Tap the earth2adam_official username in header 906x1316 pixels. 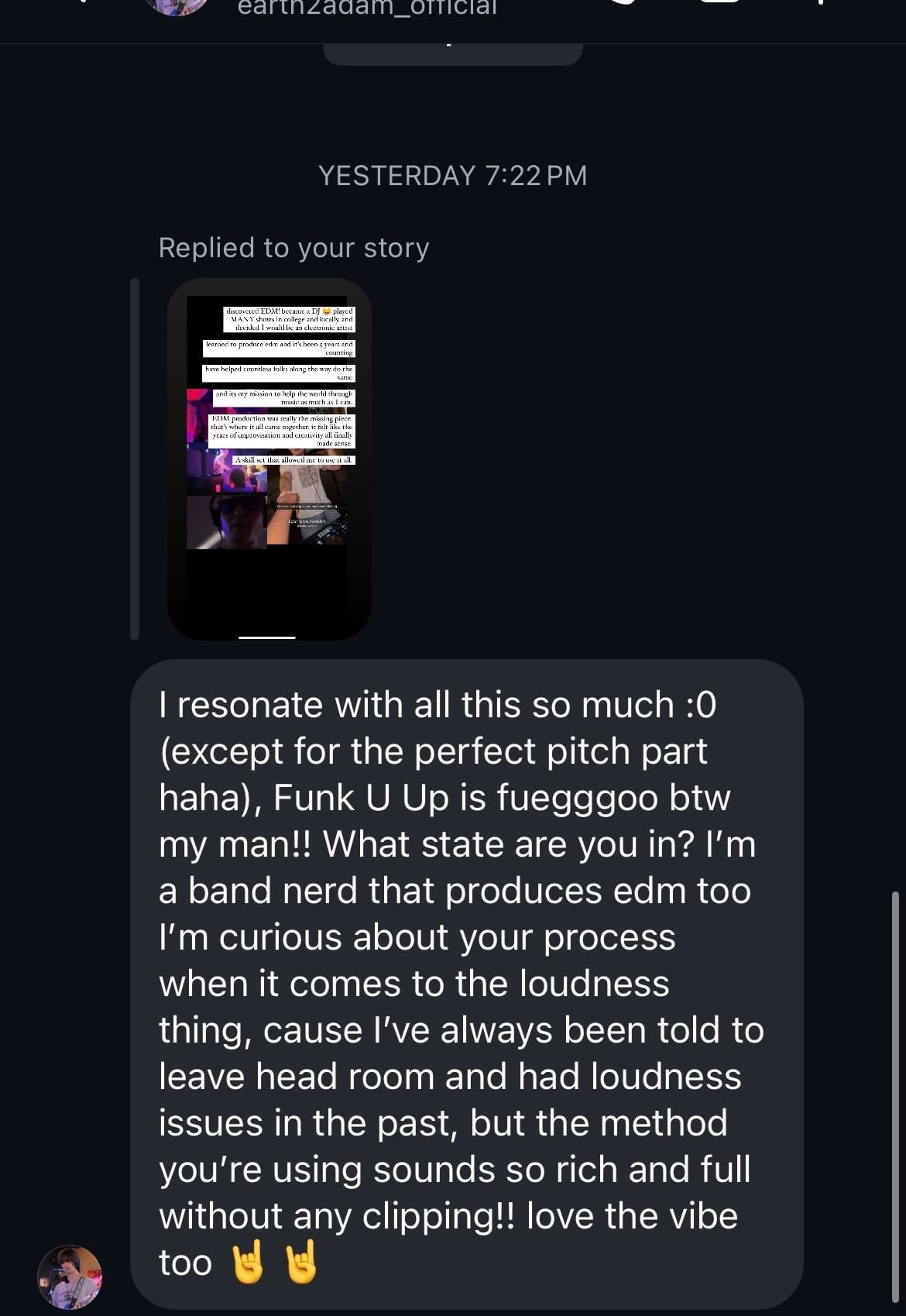point(367,7)
